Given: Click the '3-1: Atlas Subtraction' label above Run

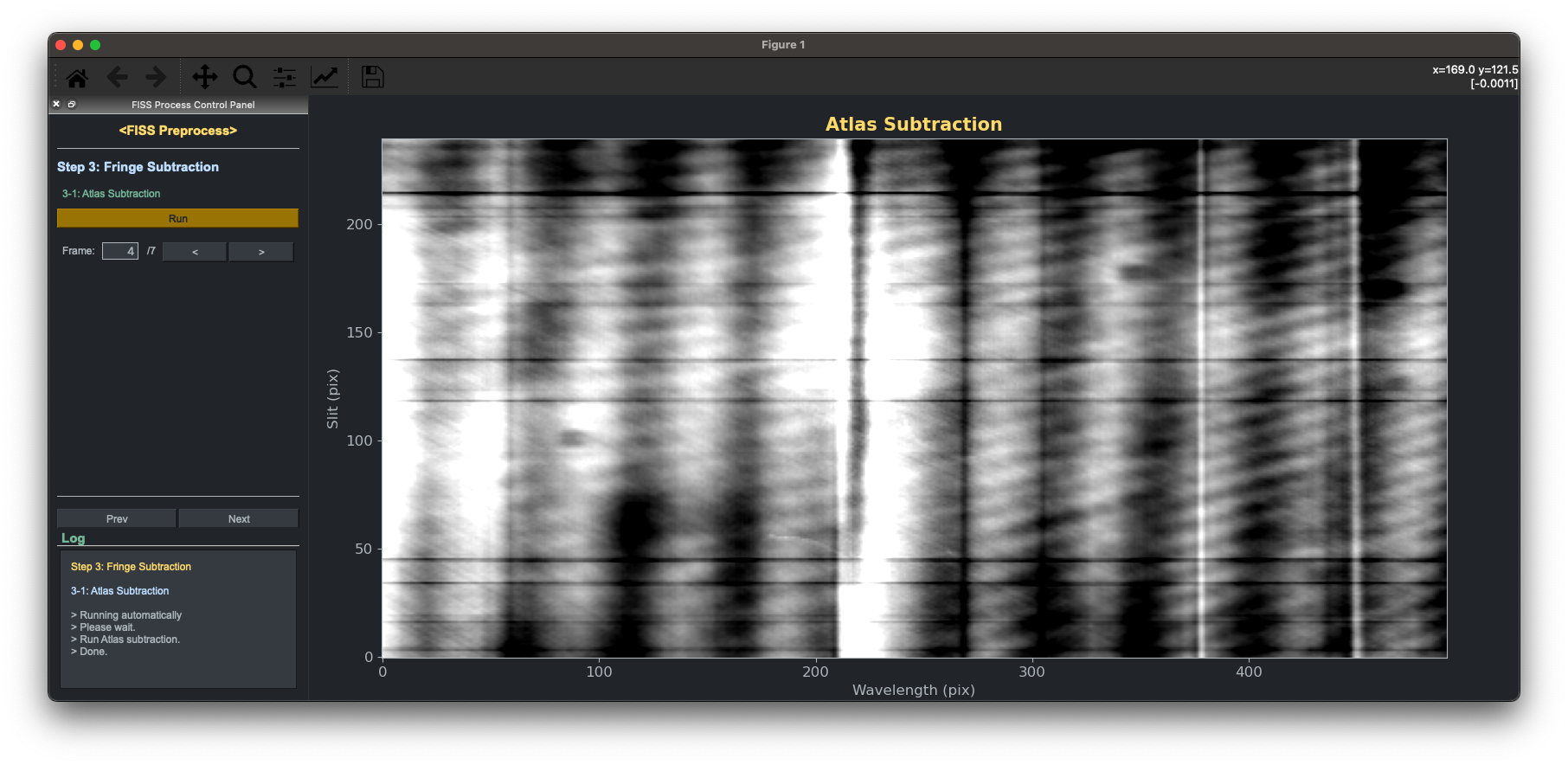Looking at the screenshot, I should click(111, 194).
